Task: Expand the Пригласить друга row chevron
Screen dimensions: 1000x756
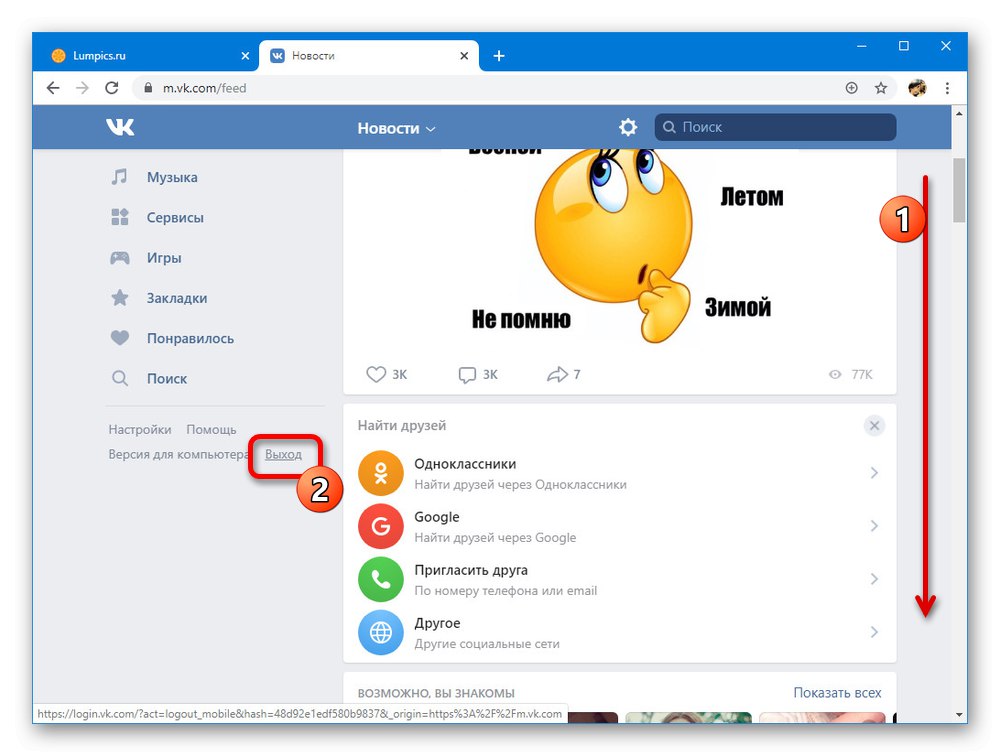Action: (x=874, y=579)
